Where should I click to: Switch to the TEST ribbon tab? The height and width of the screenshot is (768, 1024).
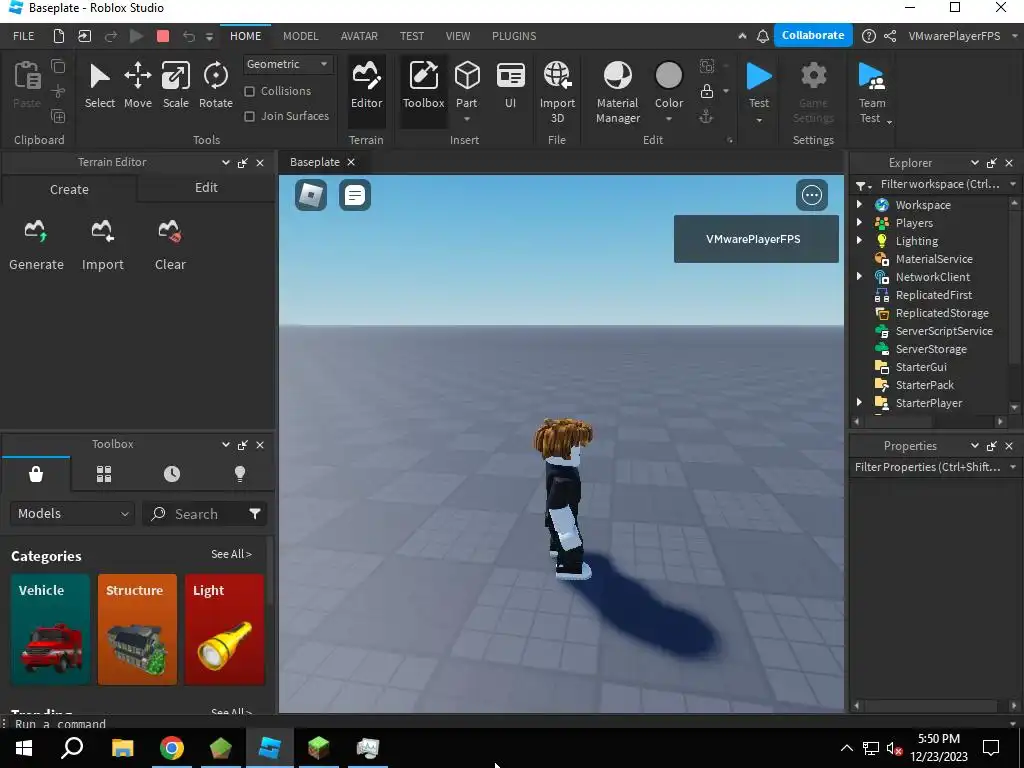click(411, 36)
